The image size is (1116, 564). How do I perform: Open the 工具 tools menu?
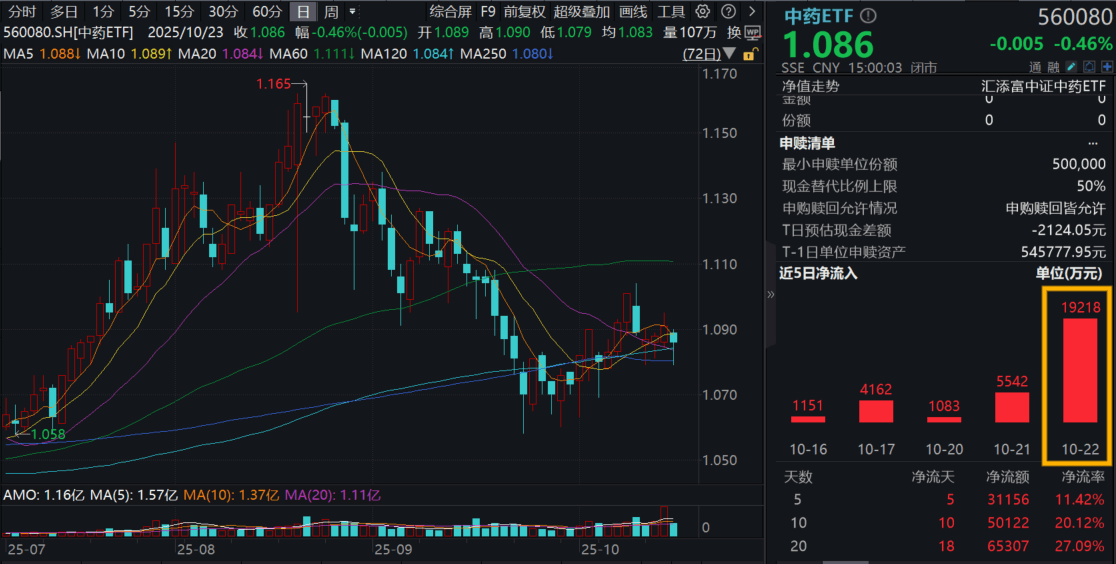click(x=670, y=11)
